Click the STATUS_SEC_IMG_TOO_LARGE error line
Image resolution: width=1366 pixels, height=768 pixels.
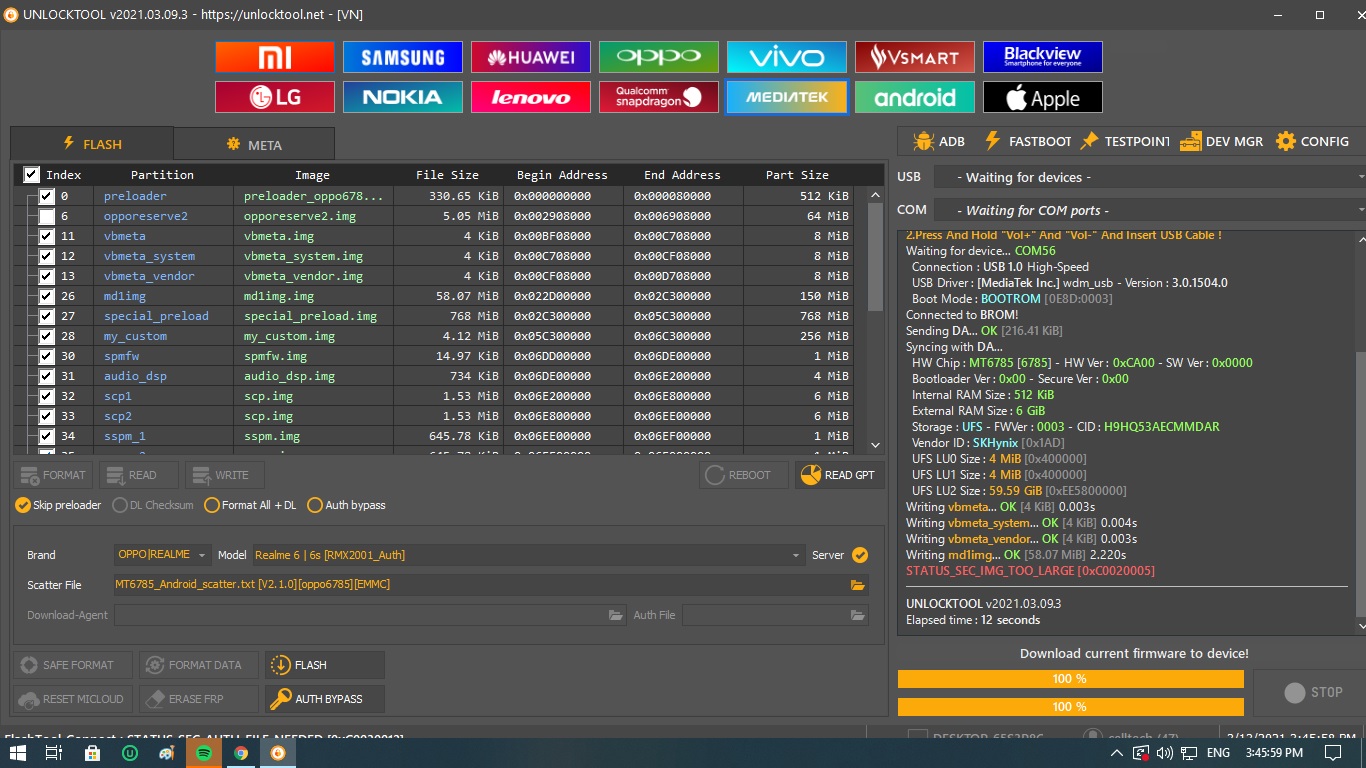tap(1030, 571)
